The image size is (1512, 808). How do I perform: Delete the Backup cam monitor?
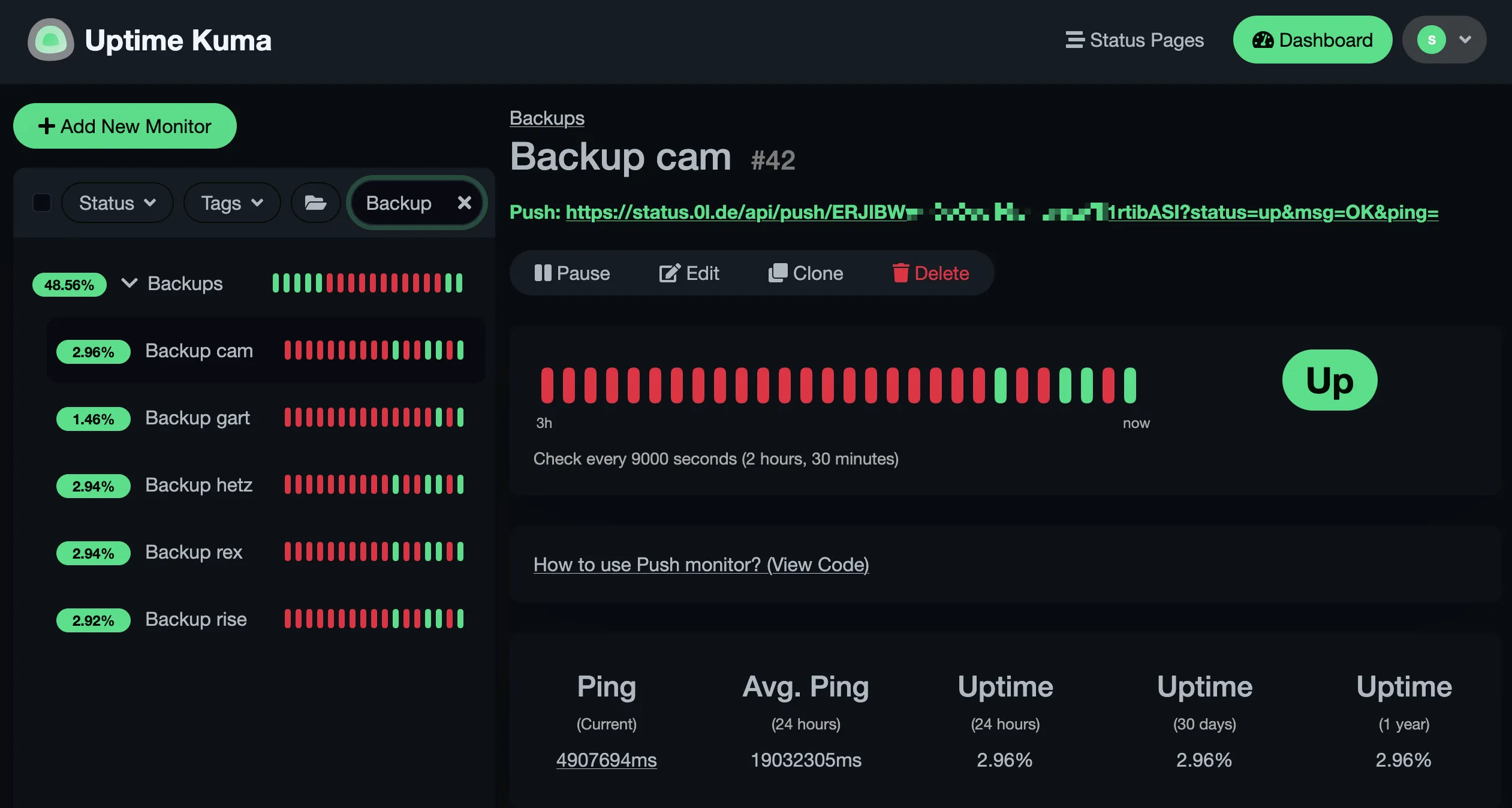click(930, 273)
